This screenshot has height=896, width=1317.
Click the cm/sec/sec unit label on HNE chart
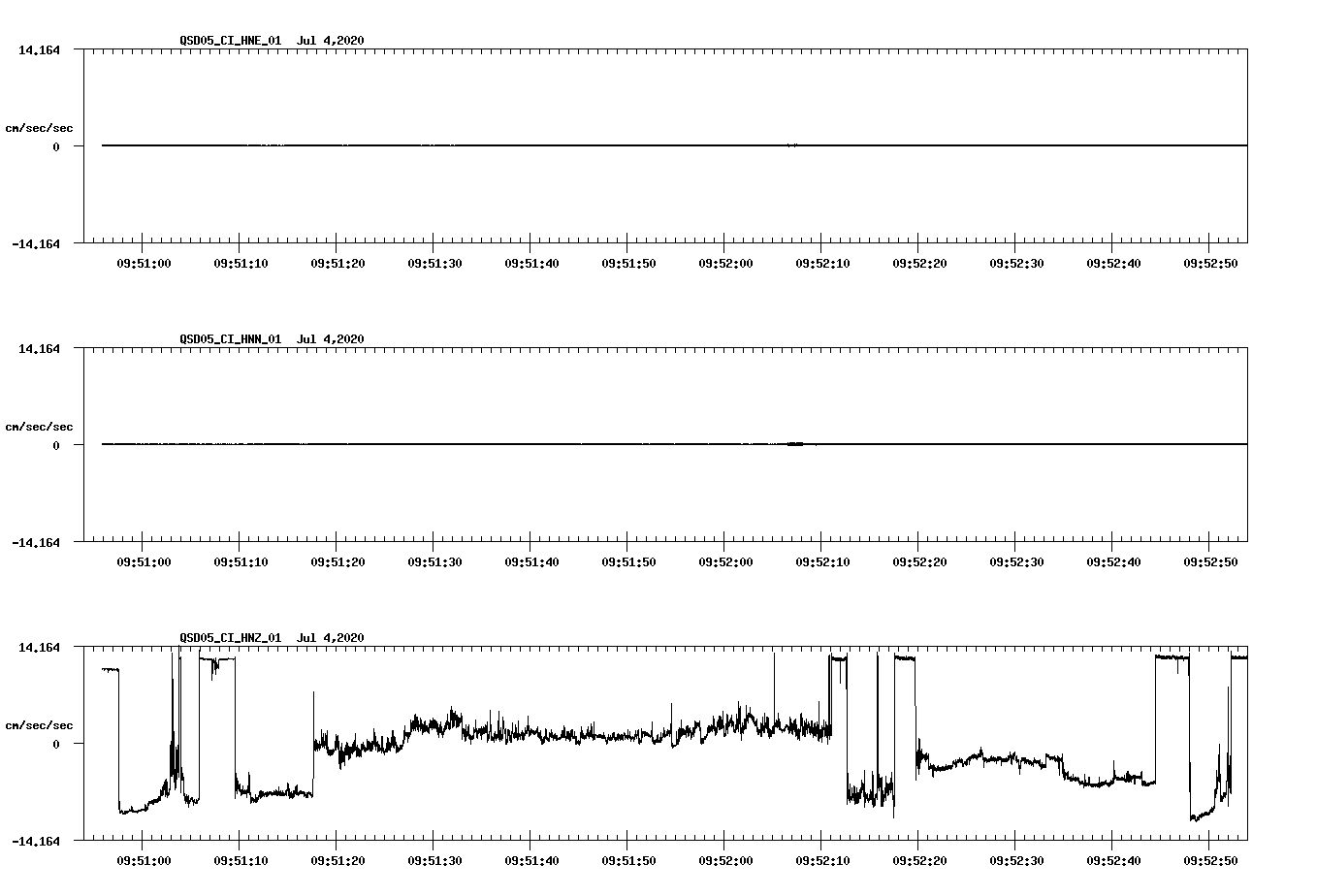click(x=39, y=128)
